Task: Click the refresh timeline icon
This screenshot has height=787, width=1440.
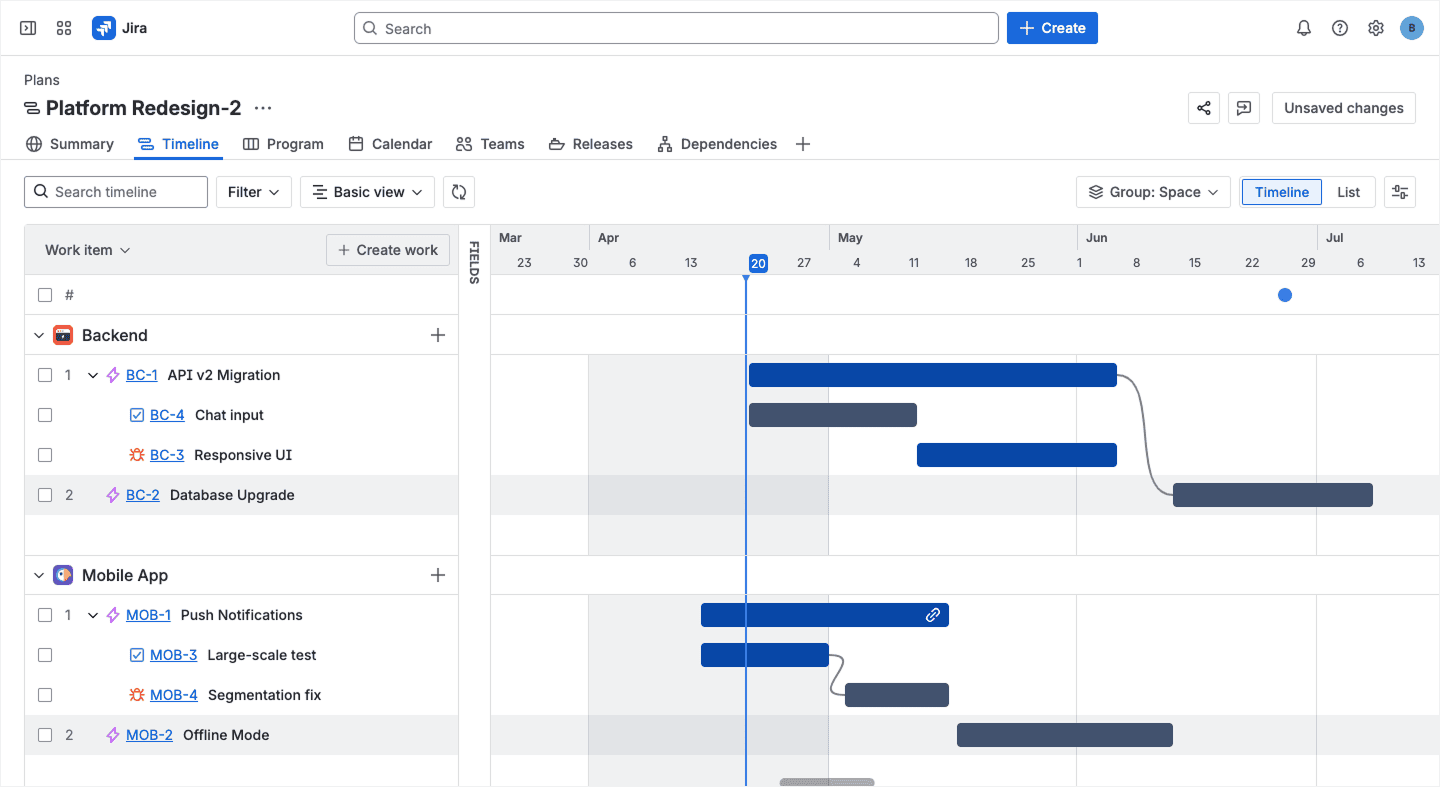Action: click(x=459, y=192)
